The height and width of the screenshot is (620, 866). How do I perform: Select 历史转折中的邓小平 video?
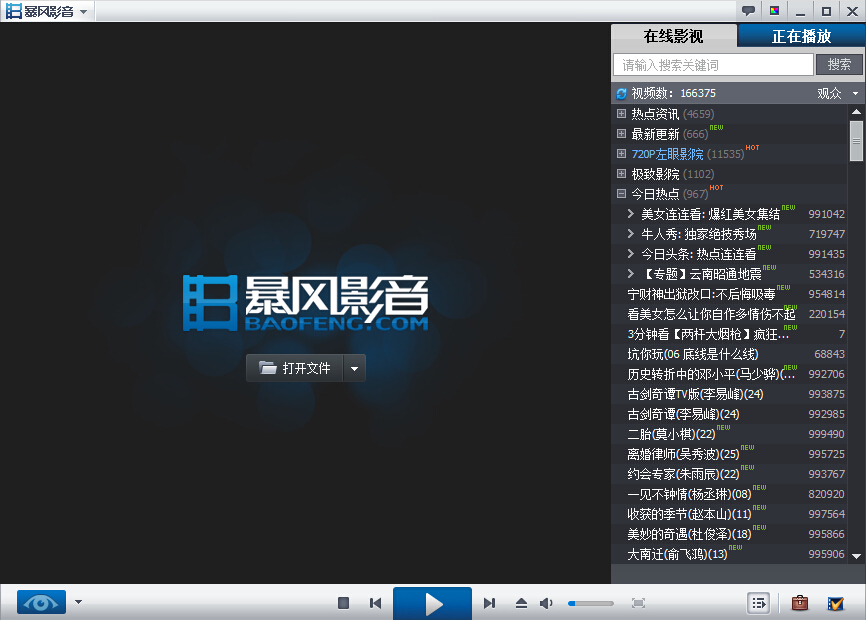[711, 374]
